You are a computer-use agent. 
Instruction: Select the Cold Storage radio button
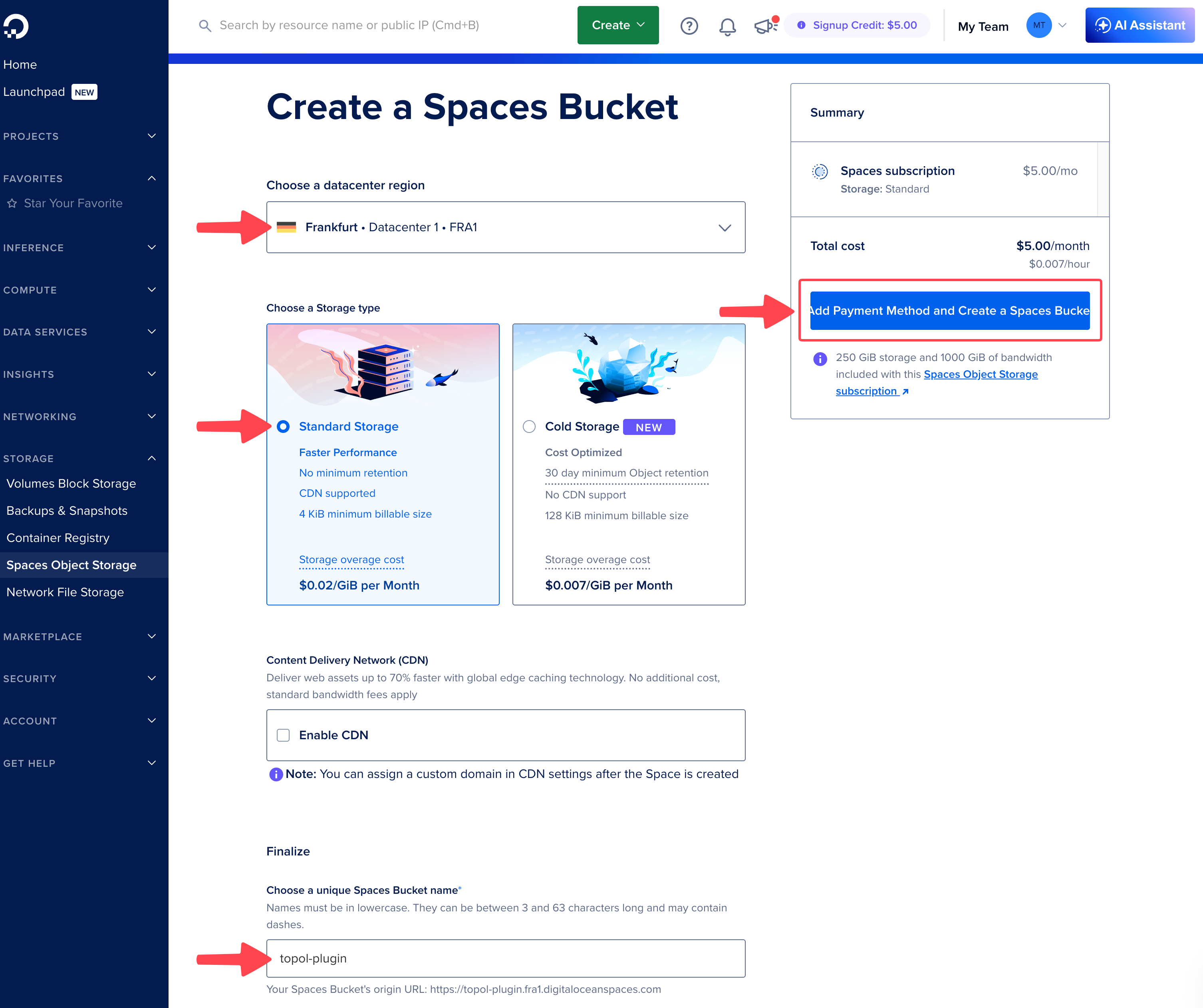coord(529,427)
